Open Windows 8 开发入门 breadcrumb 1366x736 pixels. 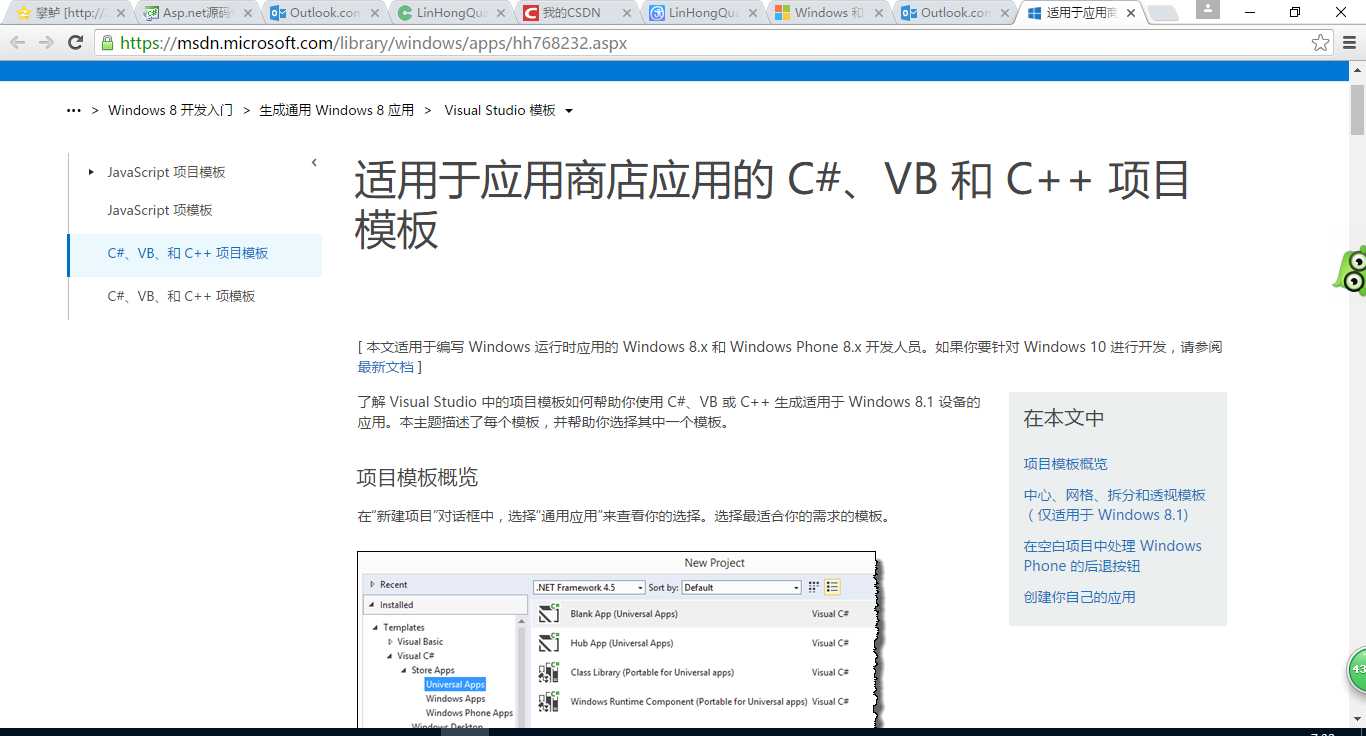pyautogui.click(x=170, y=110)
